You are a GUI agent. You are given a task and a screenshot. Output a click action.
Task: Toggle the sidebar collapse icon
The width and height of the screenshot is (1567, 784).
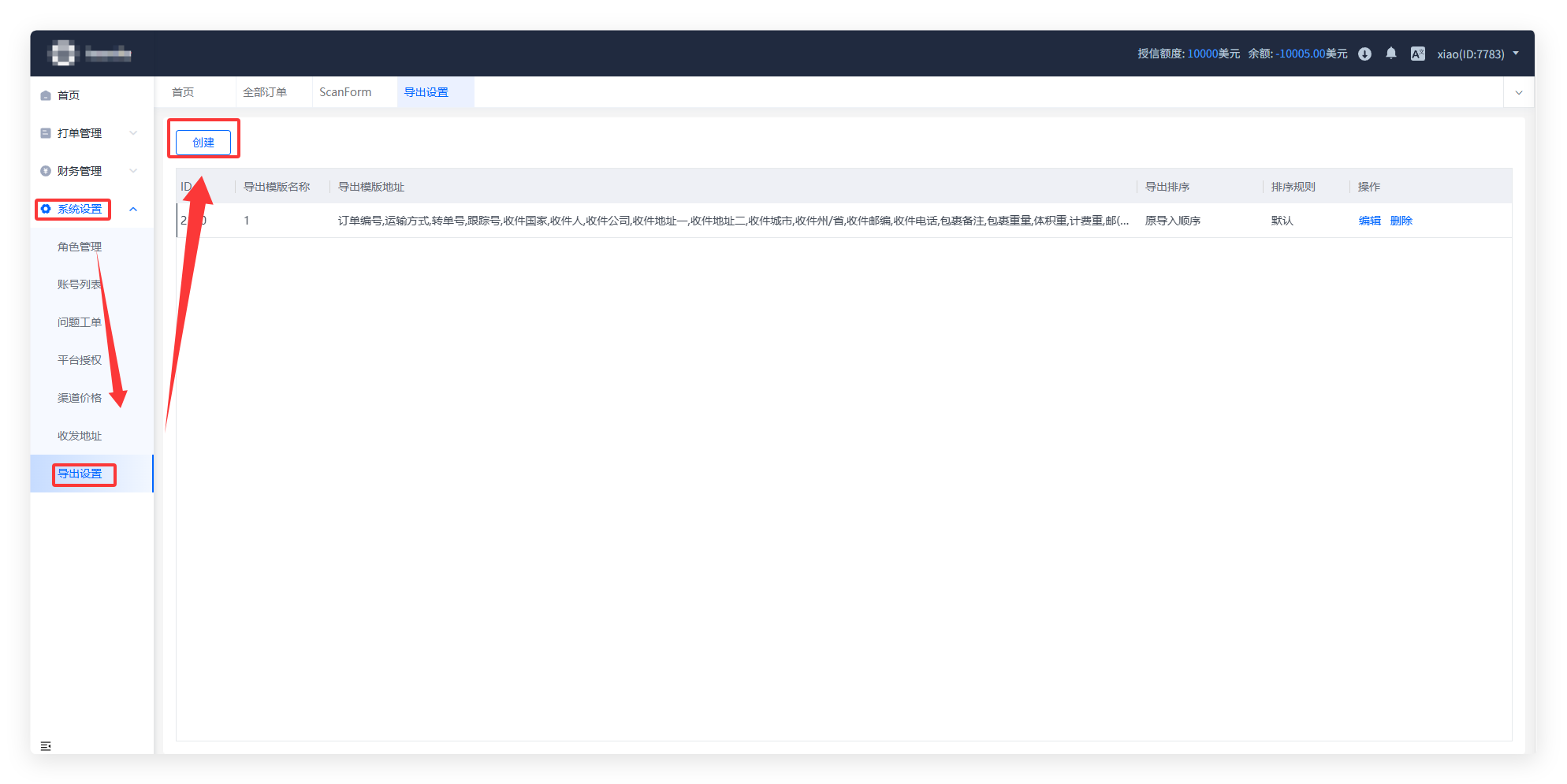coord(46,745)
